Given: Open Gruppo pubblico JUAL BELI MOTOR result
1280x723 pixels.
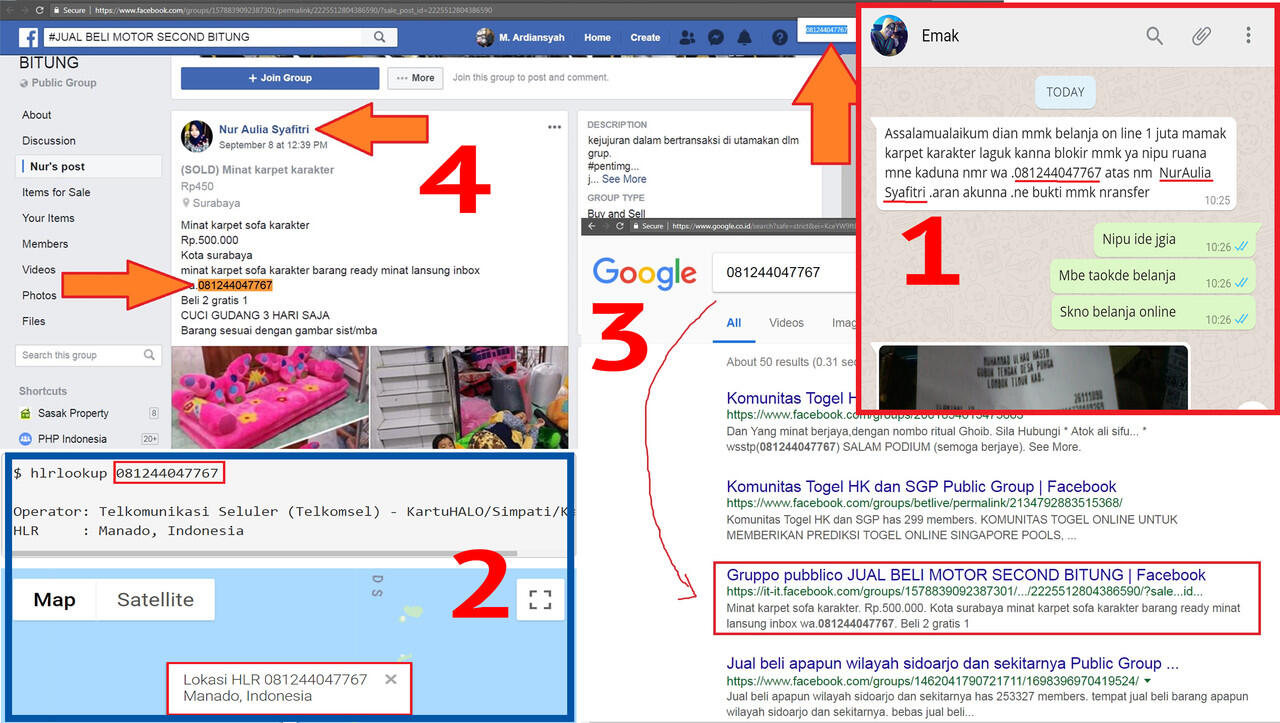Looking at the screenshot, I should [x=966, y=575].
